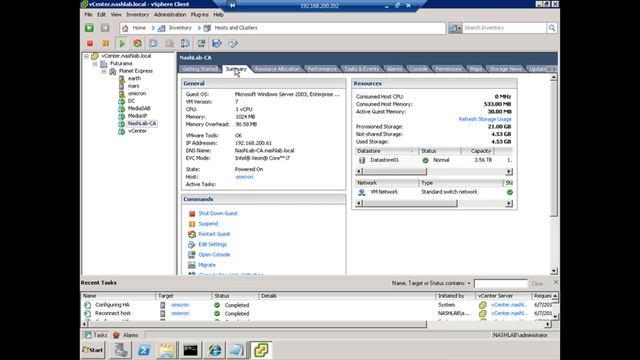Image resolution: width=640 pixels, height=360 pixels.
Task: Switch to the Permissions tab
Action: pos(448,69)
